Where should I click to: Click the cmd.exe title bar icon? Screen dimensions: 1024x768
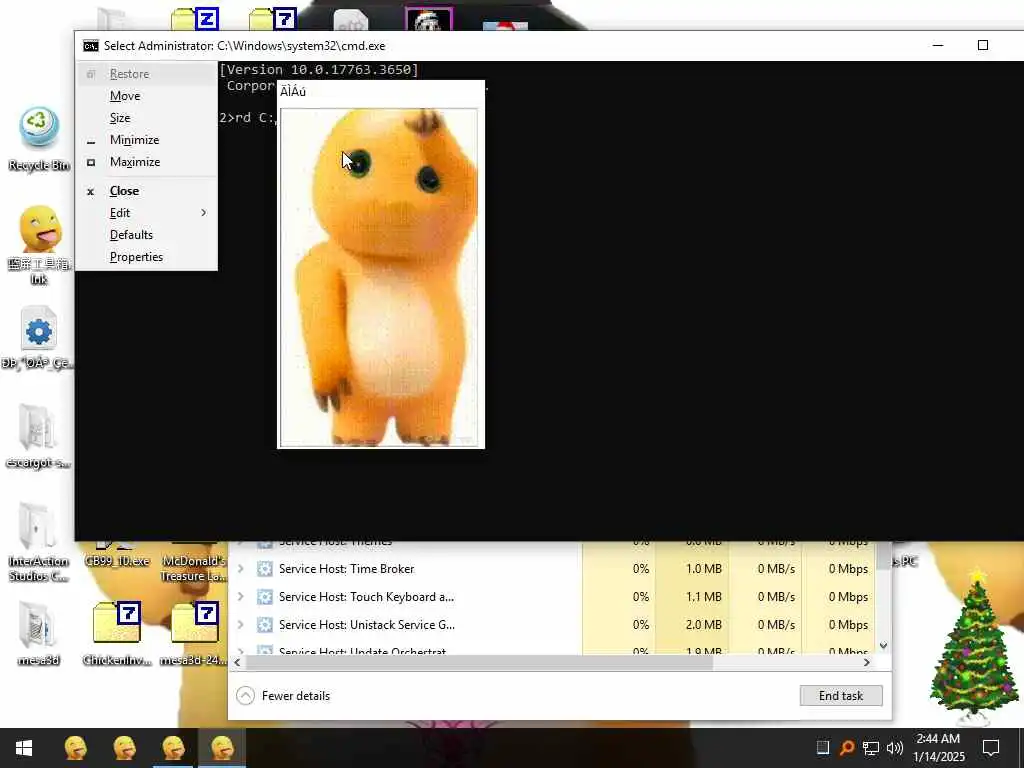[x=91, y=46]
